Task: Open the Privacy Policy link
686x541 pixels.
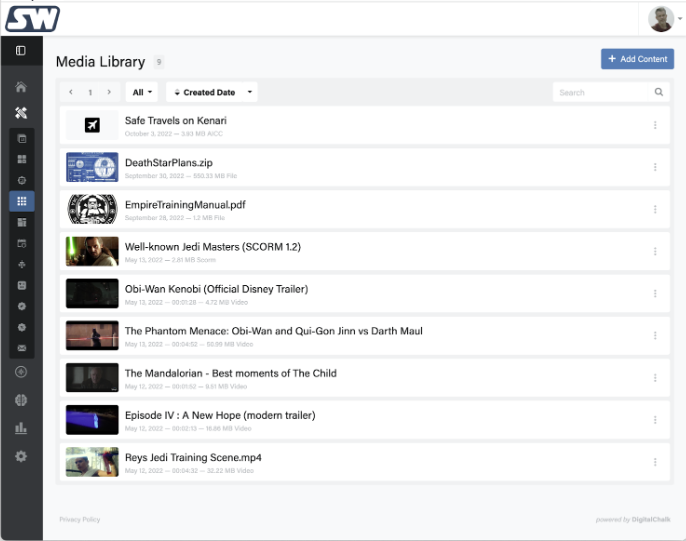Action: point(79,519)
